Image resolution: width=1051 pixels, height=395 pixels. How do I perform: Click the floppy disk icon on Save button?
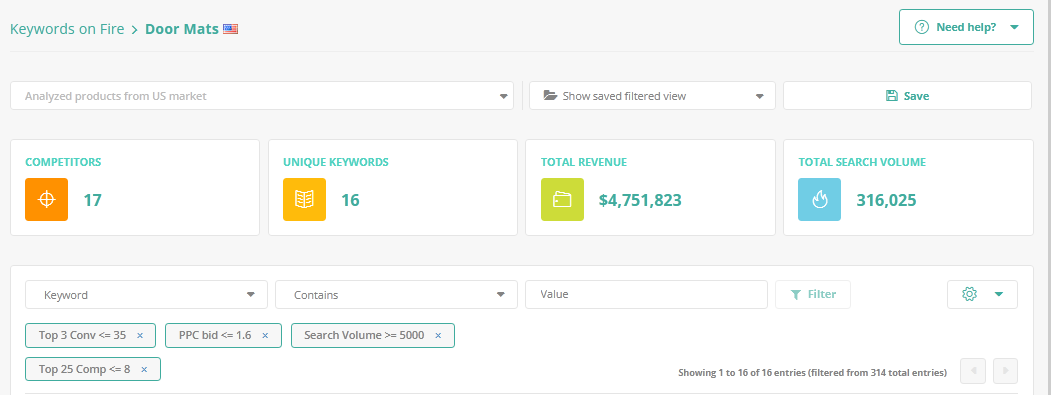(x=891, y=96)
